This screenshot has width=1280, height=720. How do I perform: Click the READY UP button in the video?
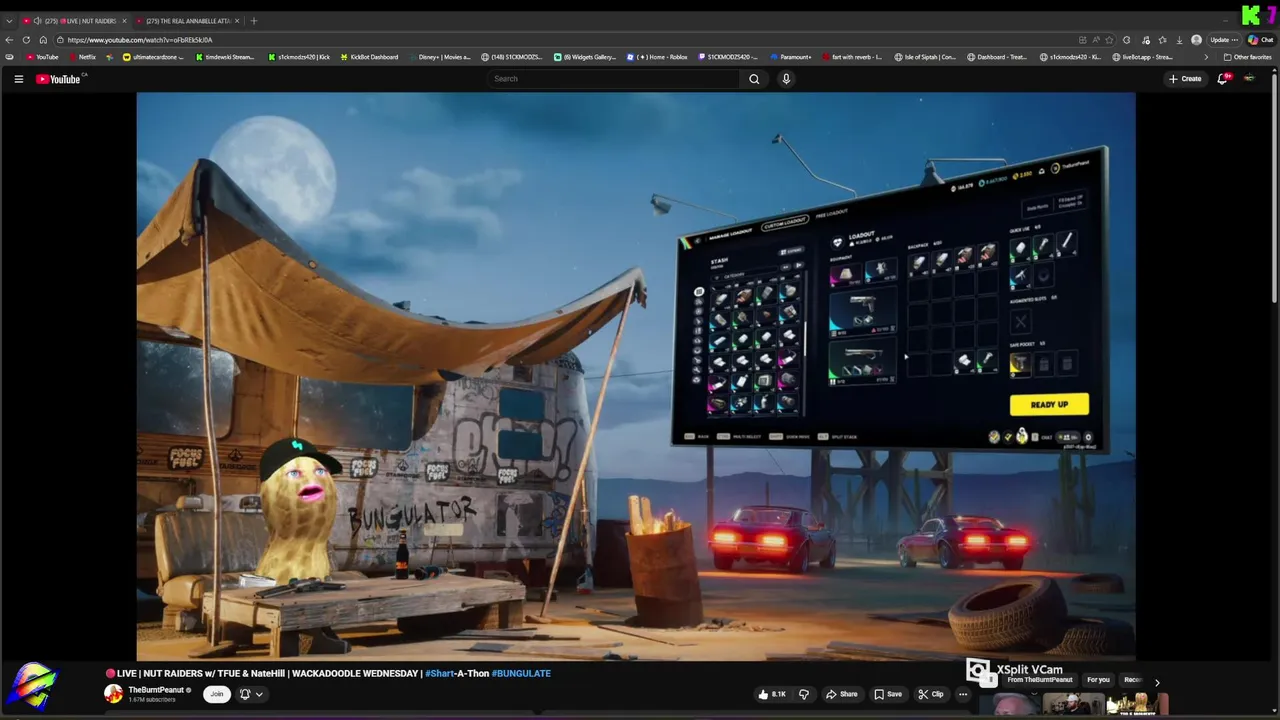pos(1049,404)
